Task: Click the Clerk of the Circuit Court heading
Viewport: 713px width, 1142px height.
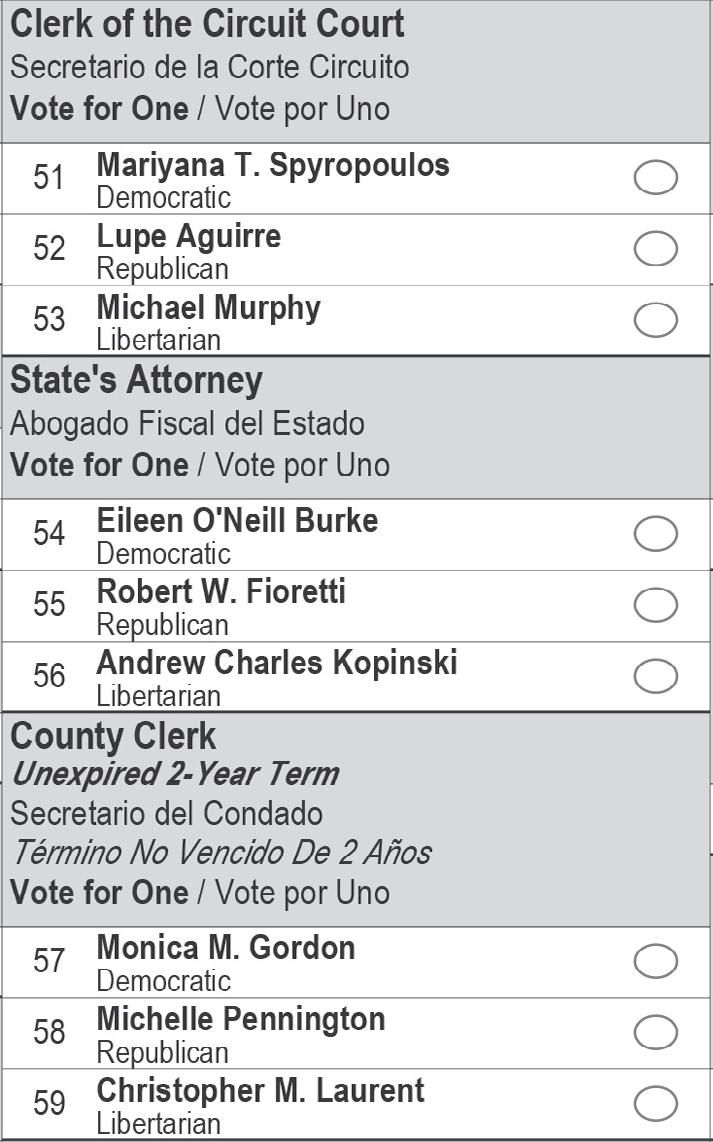Action: point(207,24)
